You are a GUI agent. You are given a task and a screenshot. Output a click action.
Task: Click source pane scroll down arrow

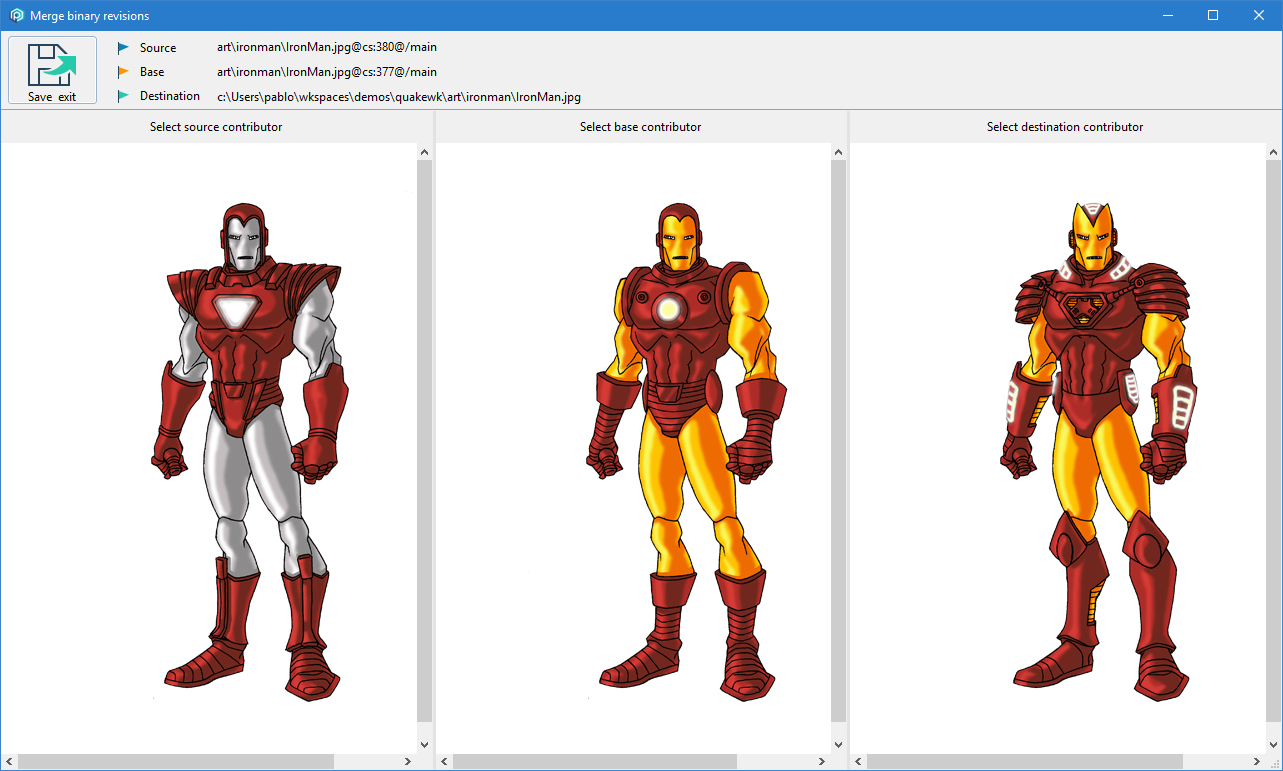[424, 744]
